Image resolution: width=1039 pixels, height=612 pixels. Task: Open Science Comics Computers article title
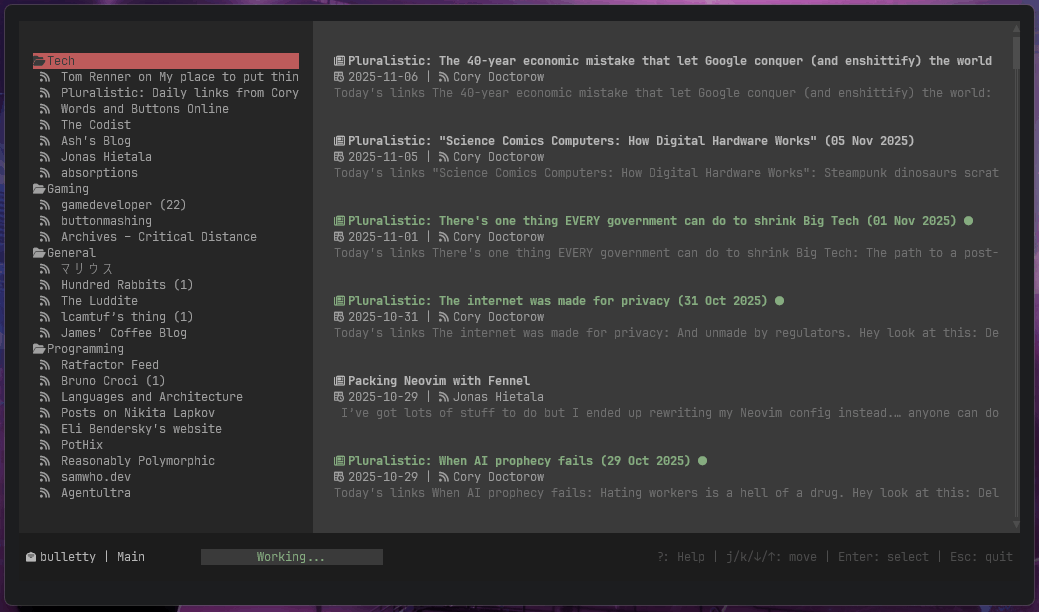(631, 141)
